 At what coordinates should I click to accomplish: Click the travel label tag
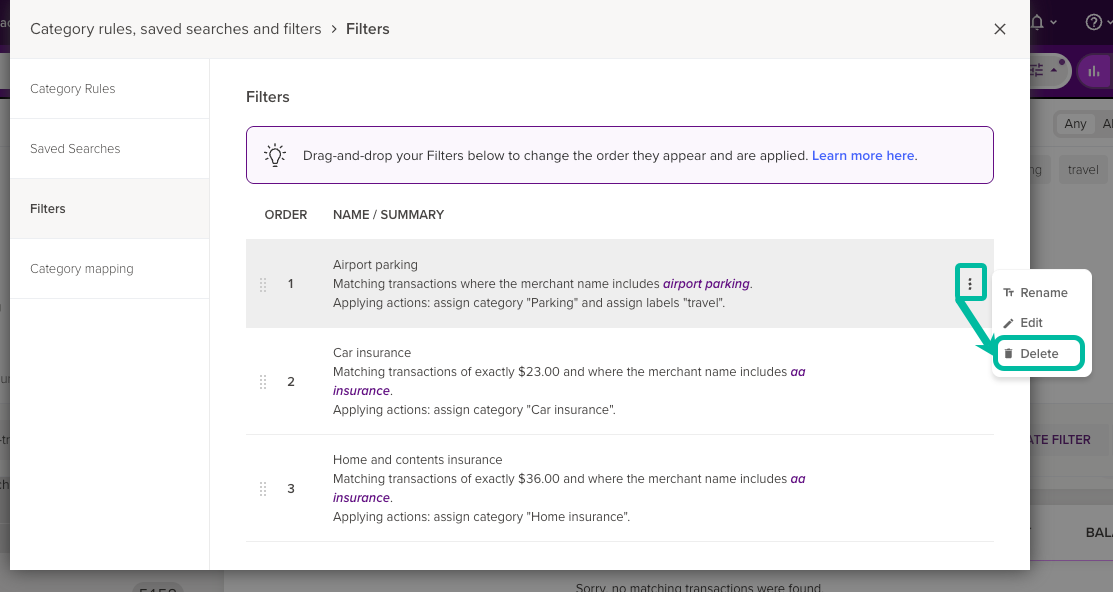(x=1082, y=170)
